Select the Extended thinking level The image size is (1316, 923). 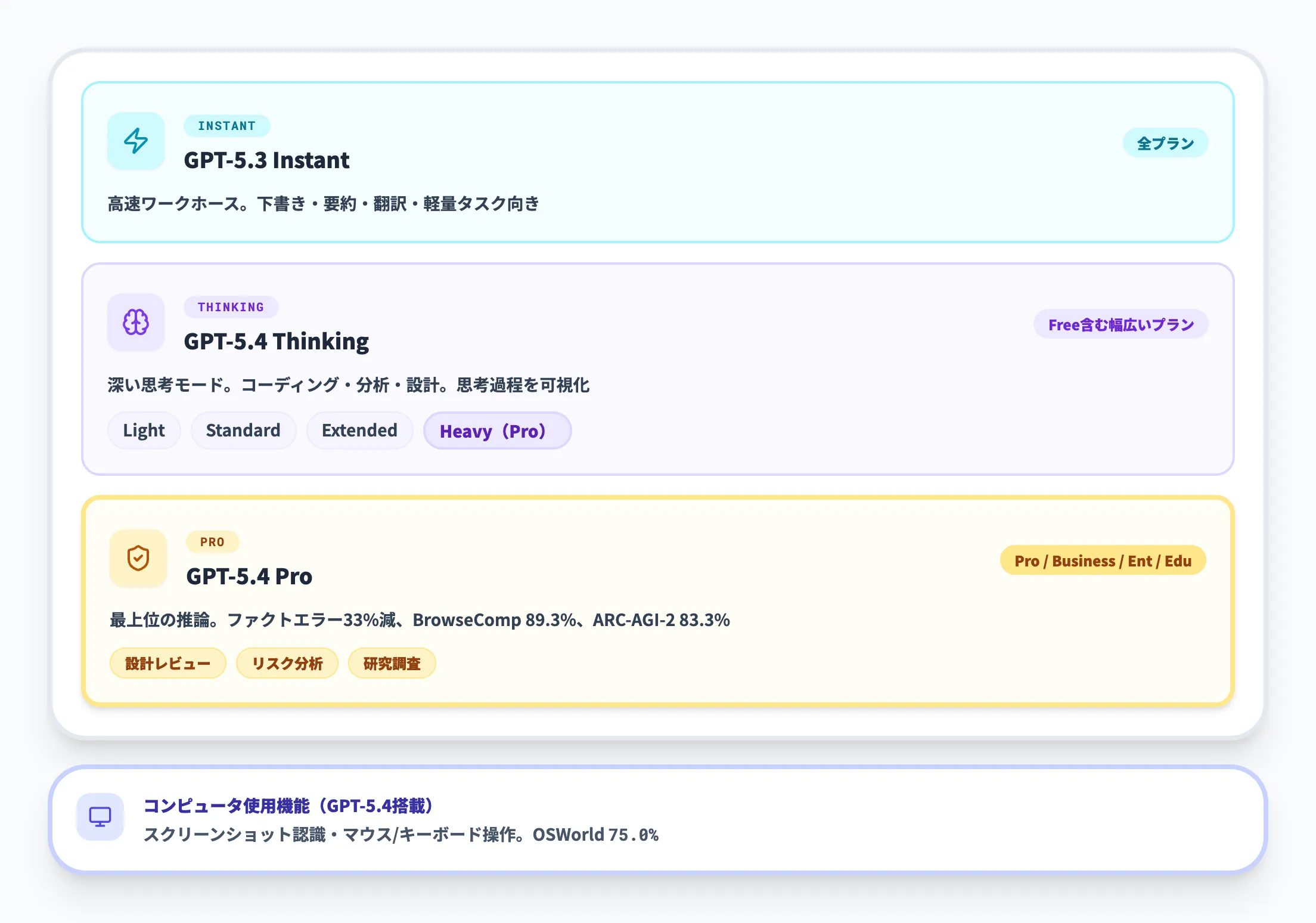(359, 430)
